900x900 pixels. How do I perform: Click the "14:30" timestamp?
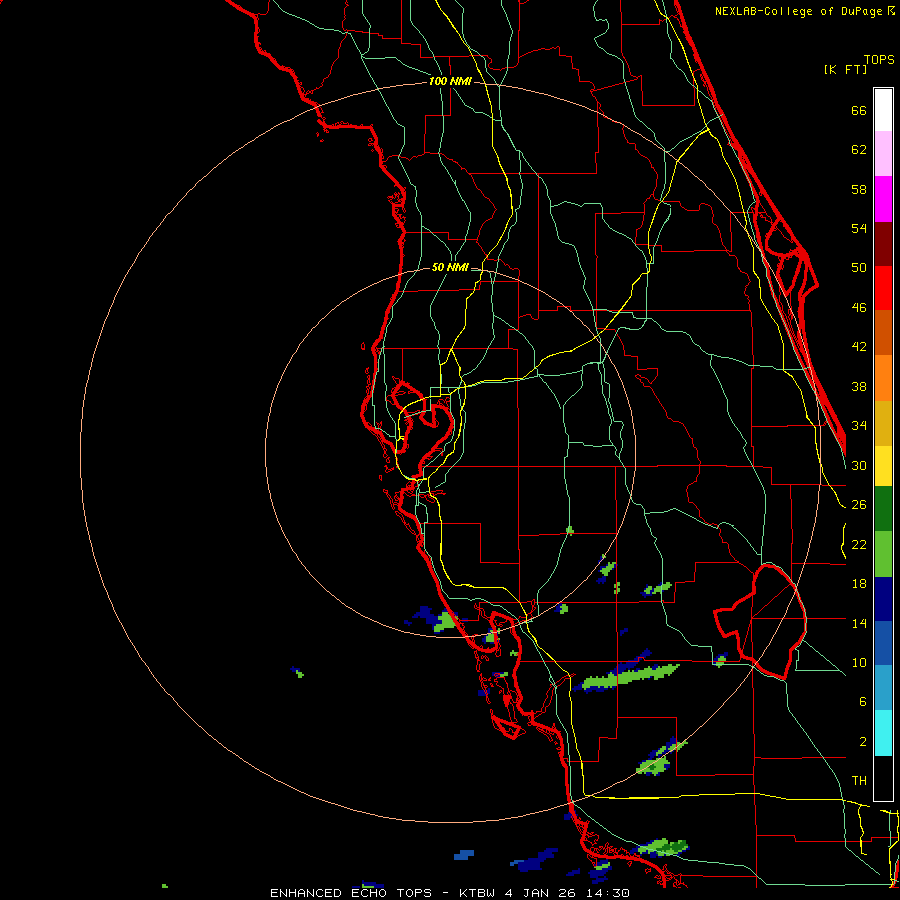608,893
